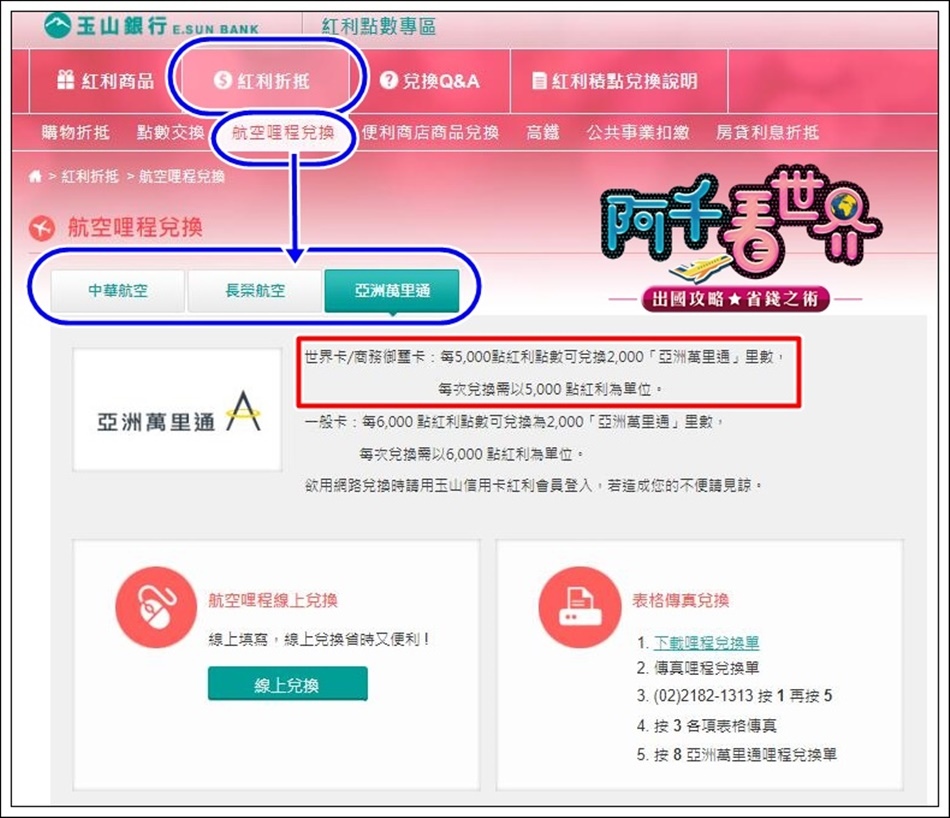The image size is (950, 818).
Task: Click the 紅利點數專區 header title
Action: [x=379, y=27]
